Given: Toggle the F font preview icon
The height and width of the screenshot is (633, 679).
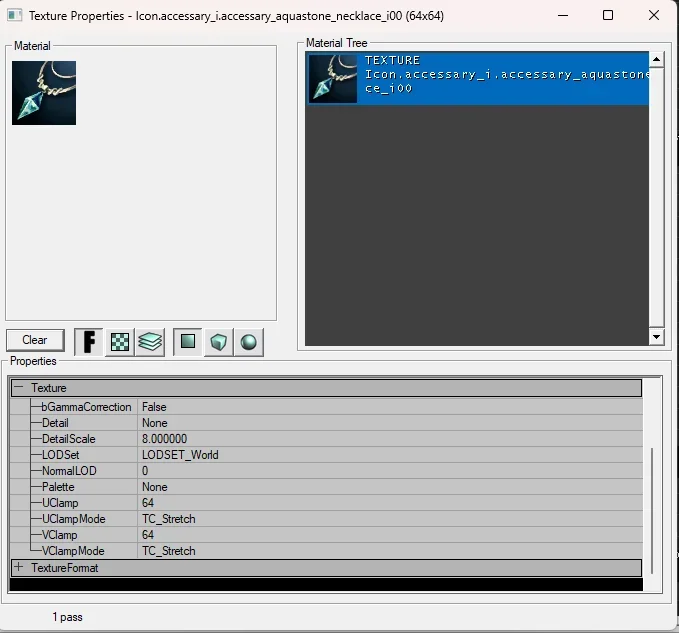Looking at the screenshot, I should 89,342.
